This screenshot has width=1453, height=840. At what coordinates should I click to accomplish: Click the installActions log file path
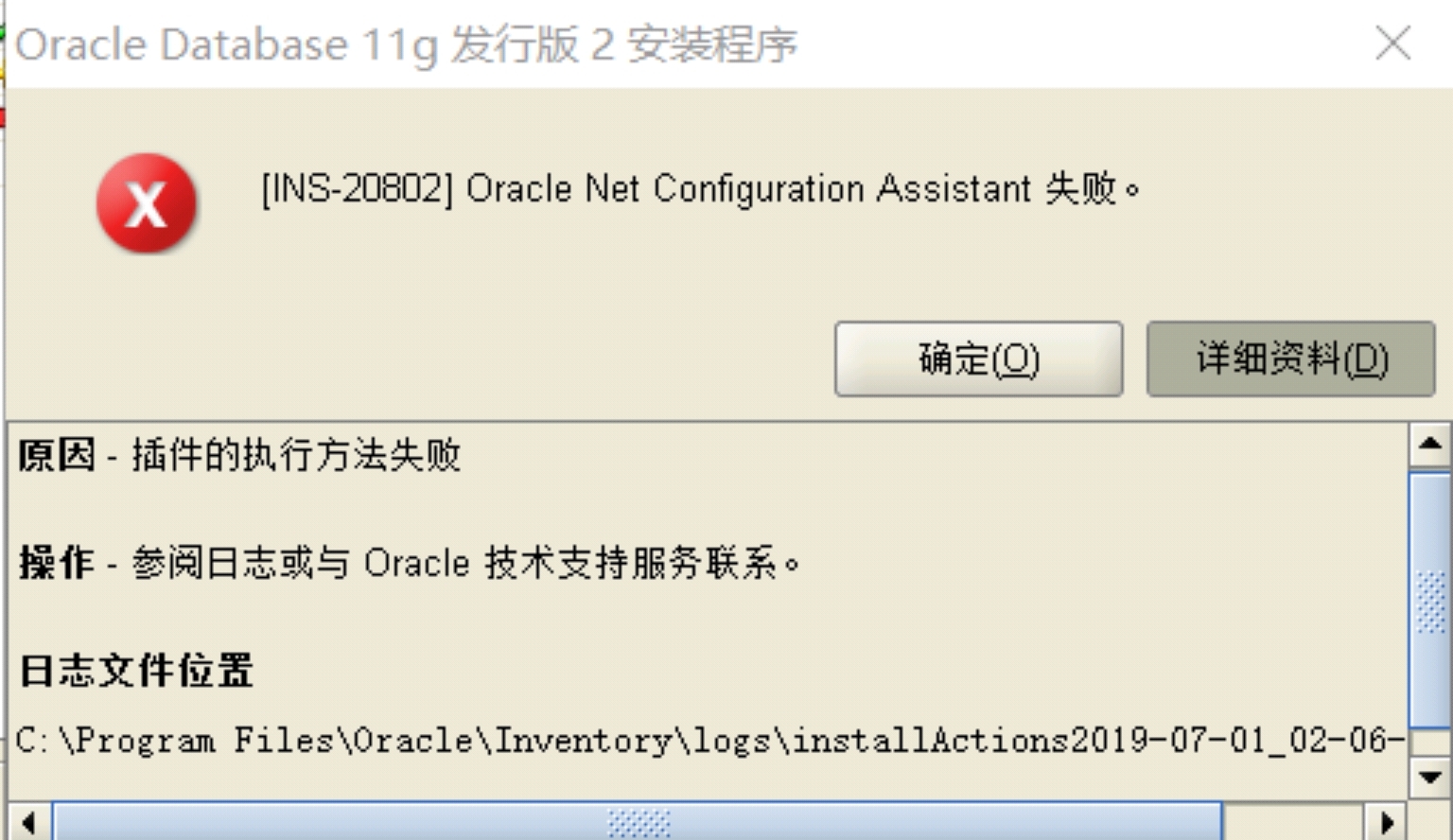pyautogui.click(x=709, y=740)
